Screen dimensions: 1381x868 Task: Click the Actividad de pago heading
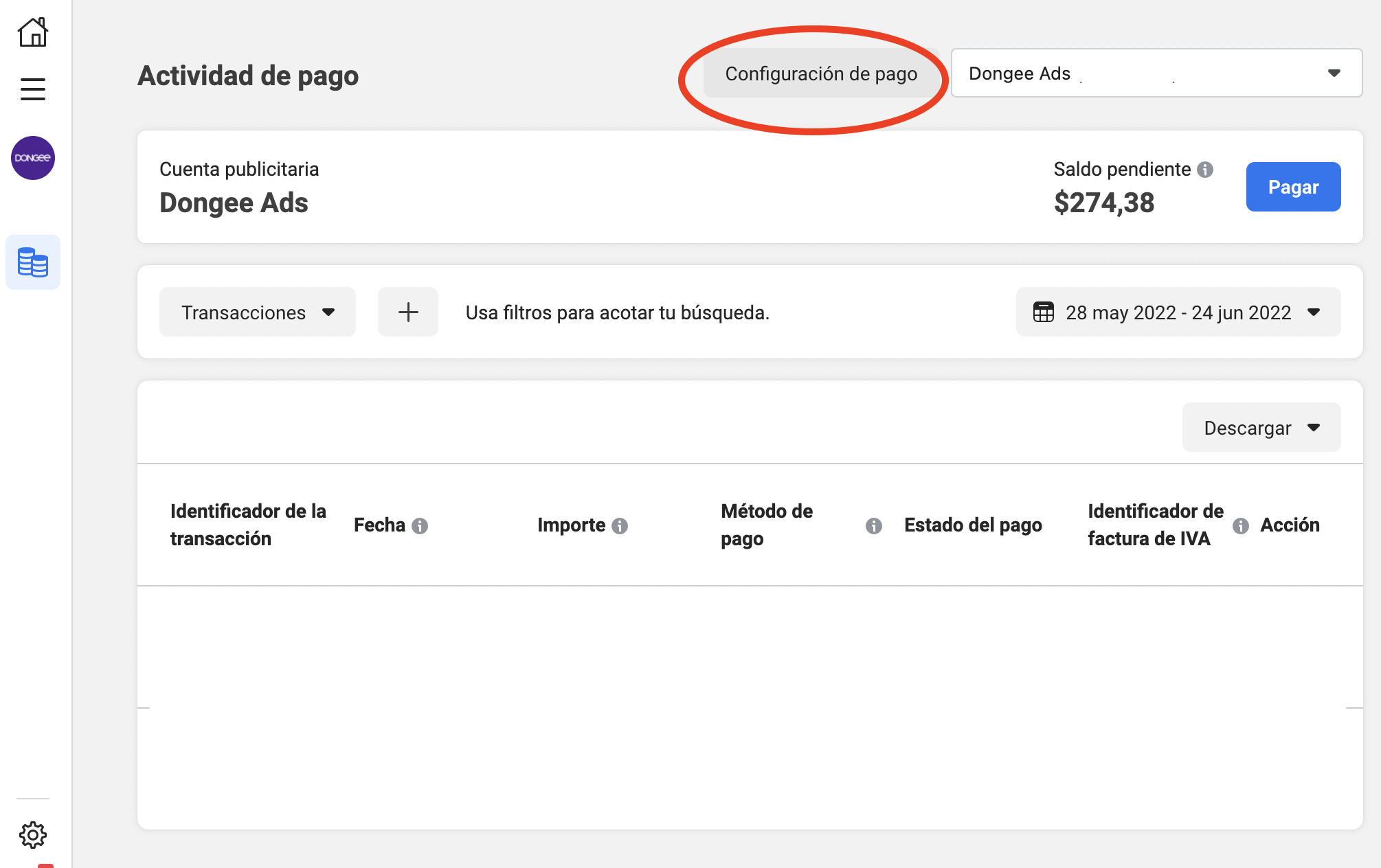[248, 76]
